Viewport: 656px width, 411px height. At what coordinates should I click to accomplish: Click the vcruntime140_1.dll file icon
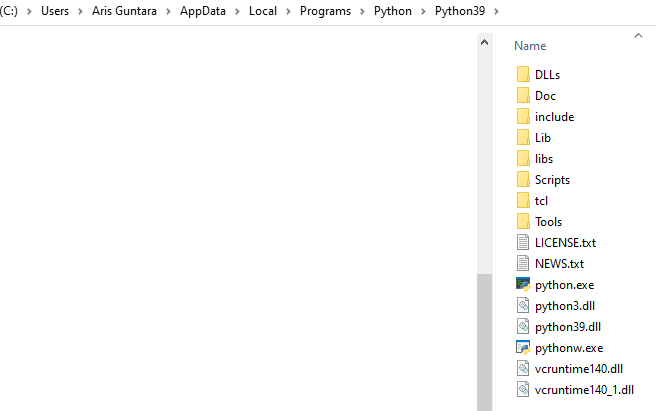pos(523,389)
